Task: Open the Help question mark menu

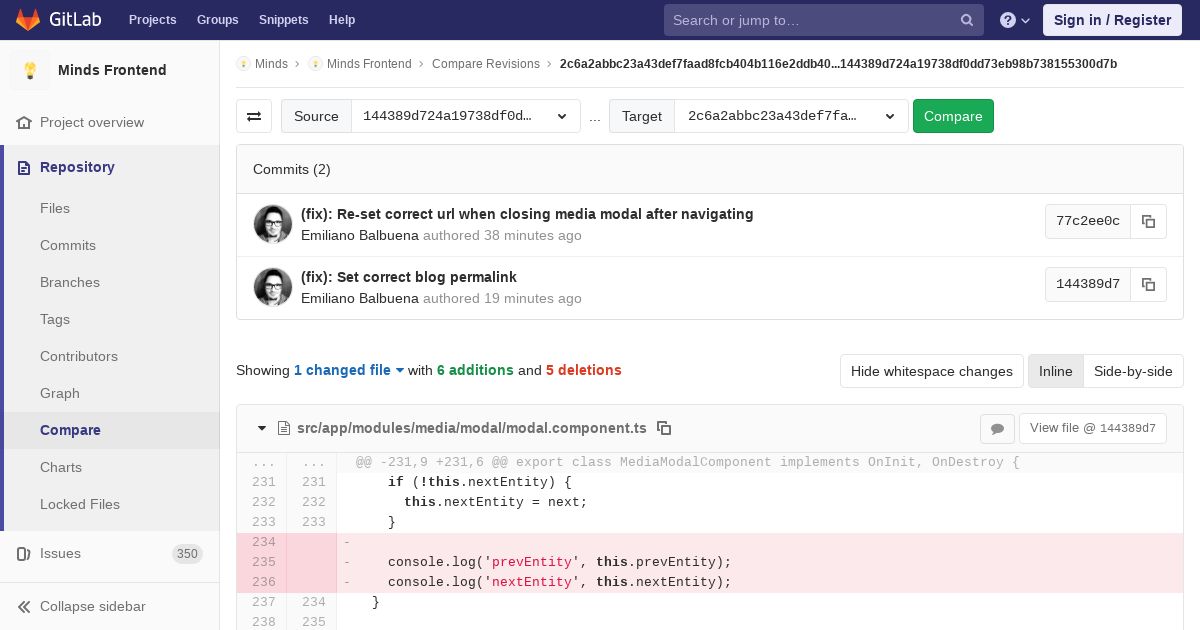Action: point(1014,20)
